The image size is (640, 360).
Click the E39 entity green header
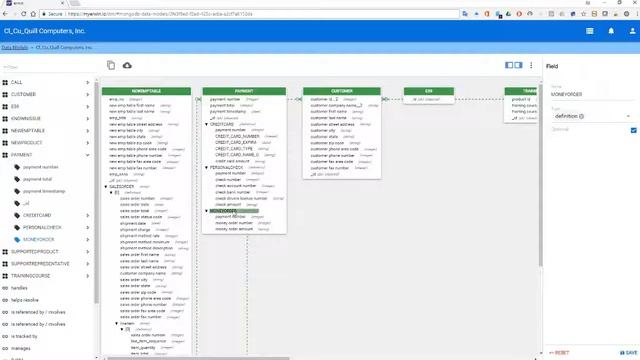[429, 91]
